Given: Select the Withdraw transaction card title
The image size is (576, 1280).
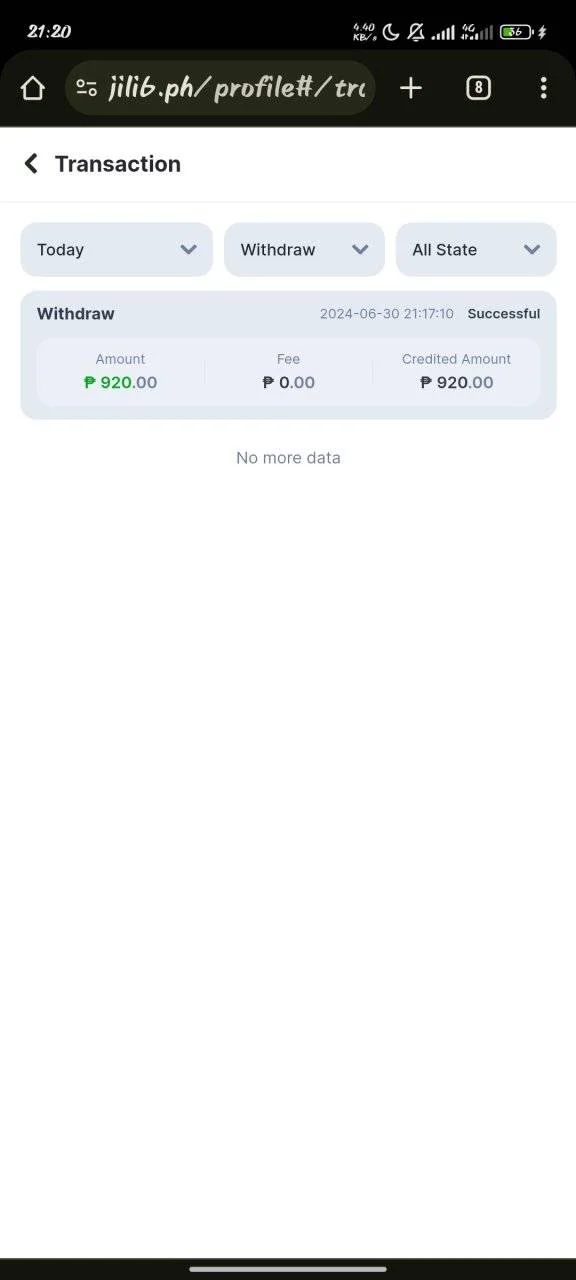Looking at the screenshot, I should coord(76,313).
